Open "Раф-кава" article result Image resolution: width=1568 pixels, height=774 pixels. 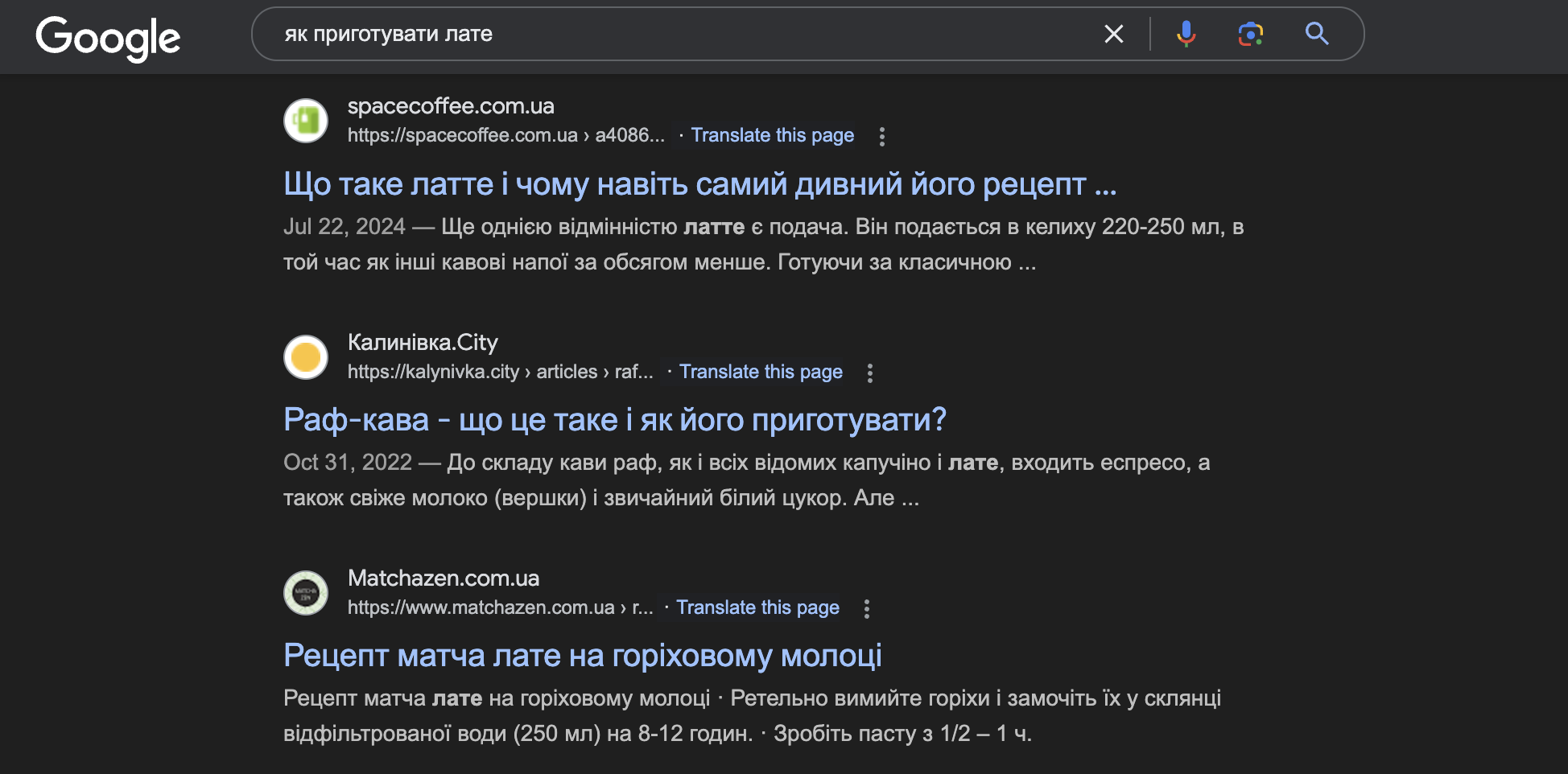click(614, 420)
